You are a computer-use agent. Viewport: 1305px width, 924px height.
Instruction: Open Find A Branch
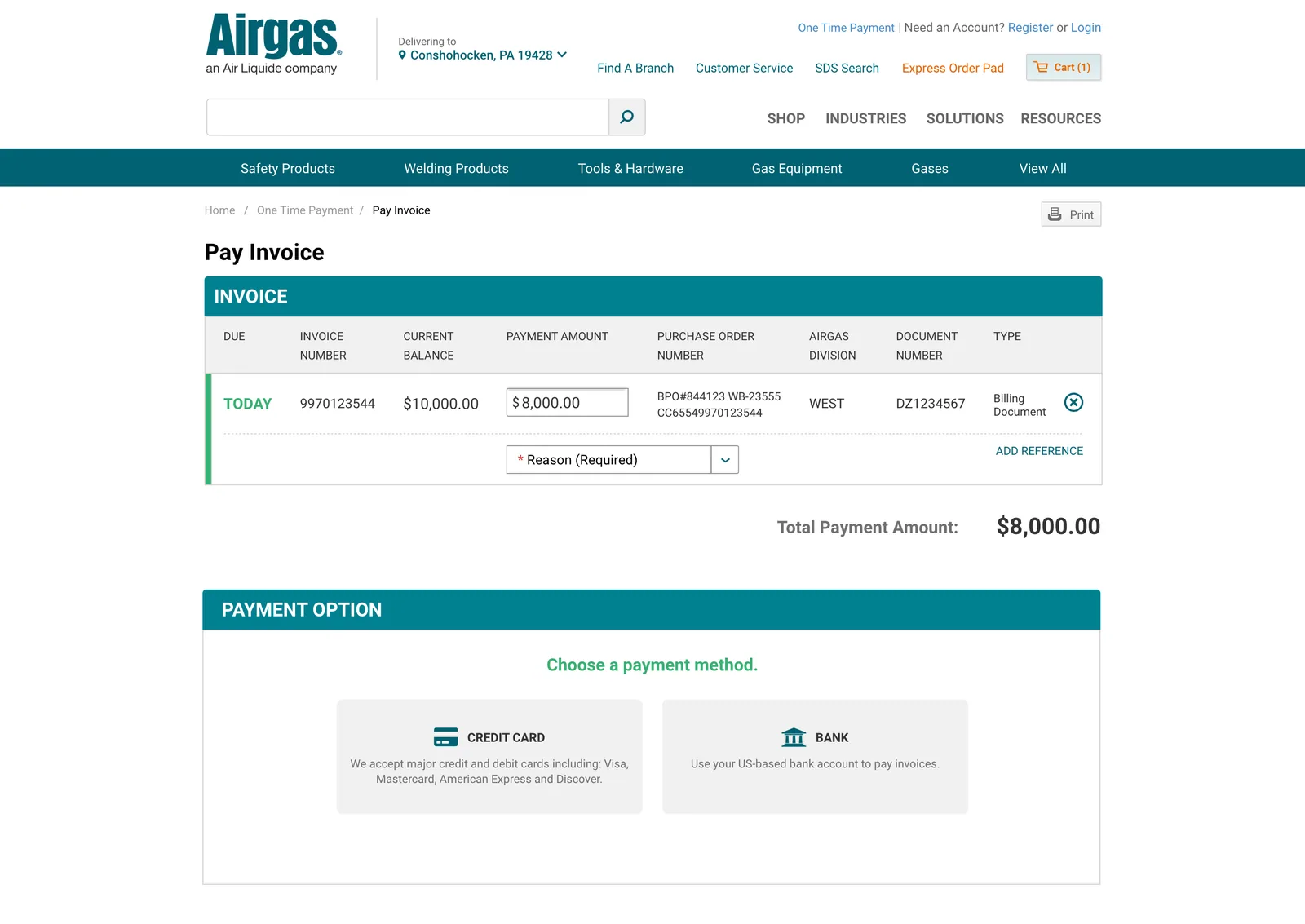635,68
